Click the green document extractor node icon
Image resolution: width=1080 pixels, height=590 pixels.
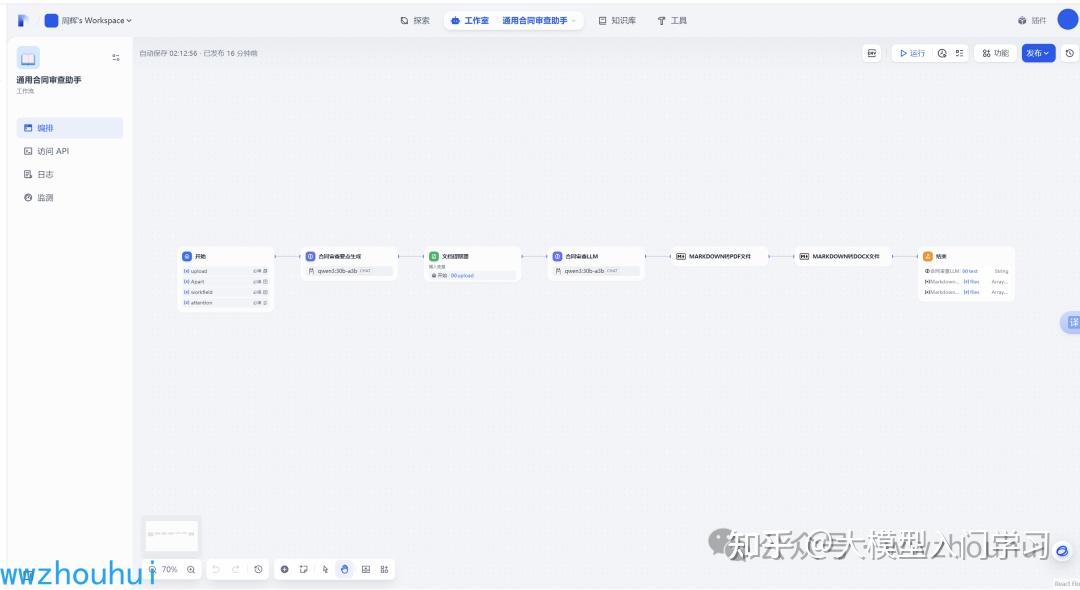point(434,256)
